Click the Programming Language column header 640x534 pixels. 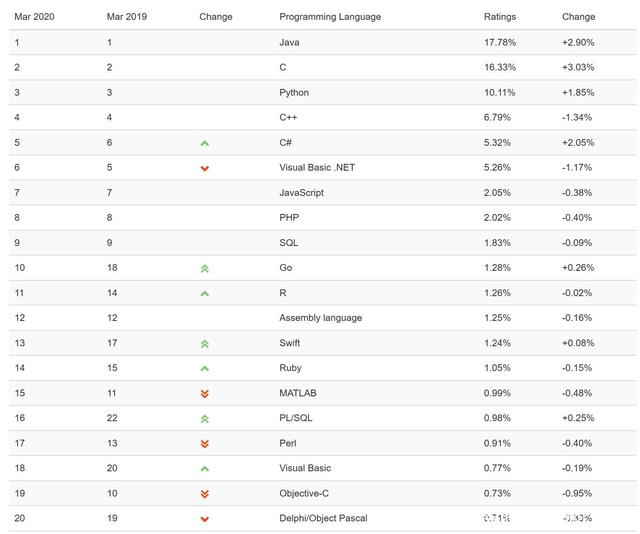(330, 17)
